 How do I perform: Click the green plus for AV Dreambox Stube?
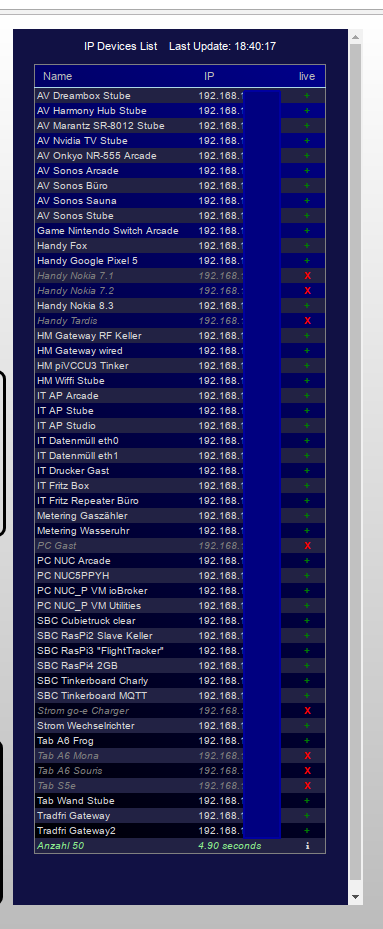(307, 95)
